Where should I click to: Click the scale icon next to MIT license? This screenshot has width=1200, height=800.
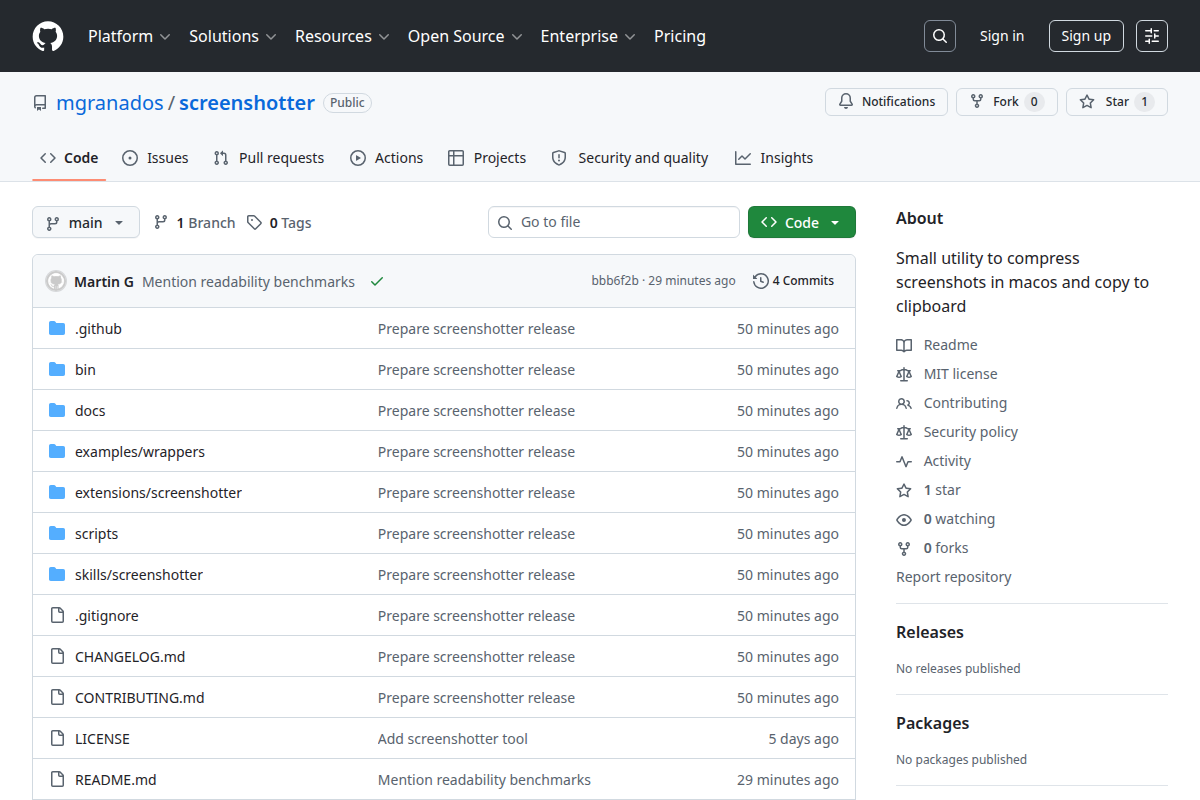[x=904, y=374]
